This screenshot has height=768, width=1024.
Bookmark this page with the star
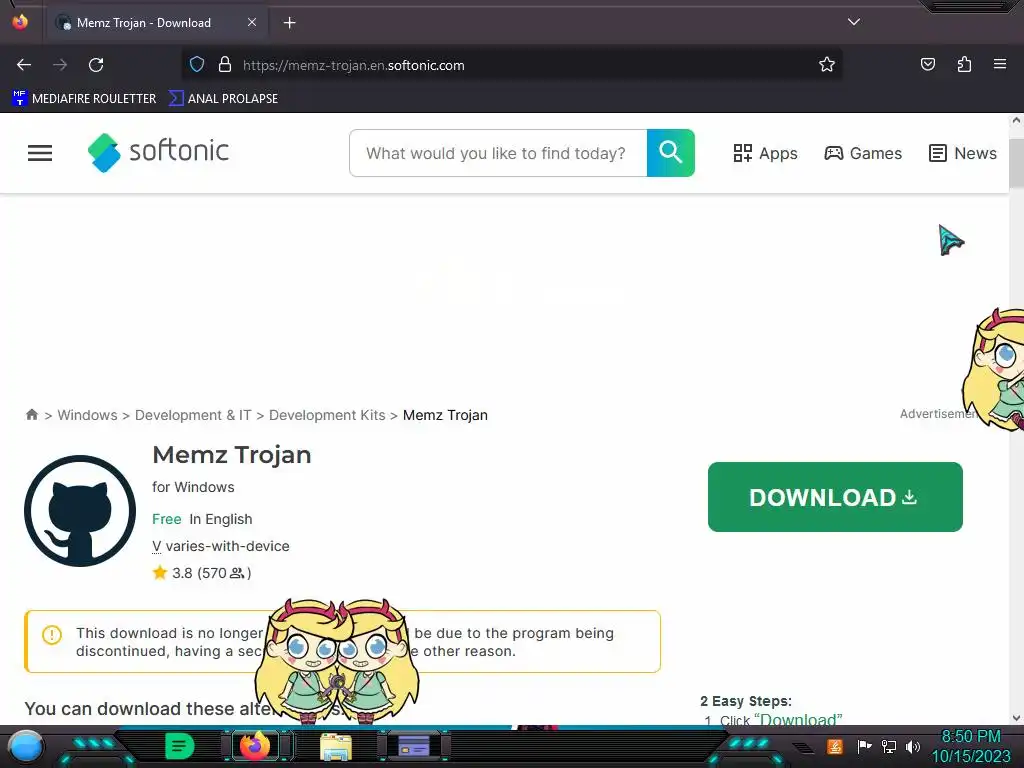click(x=827, y=65)
